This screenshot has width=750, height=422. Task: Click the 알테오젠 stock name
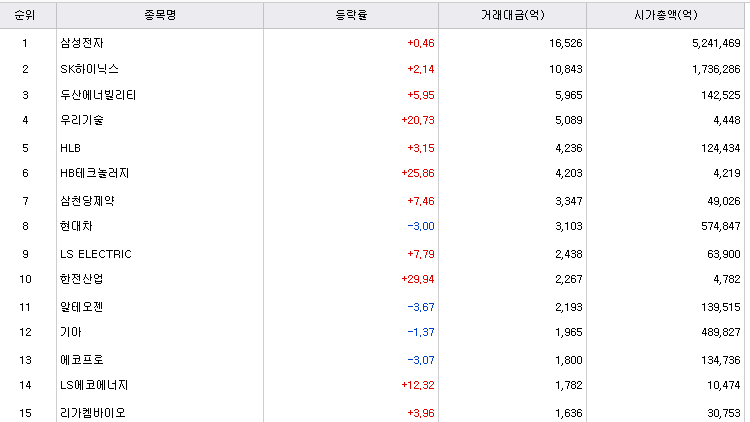tap(82, 307)
